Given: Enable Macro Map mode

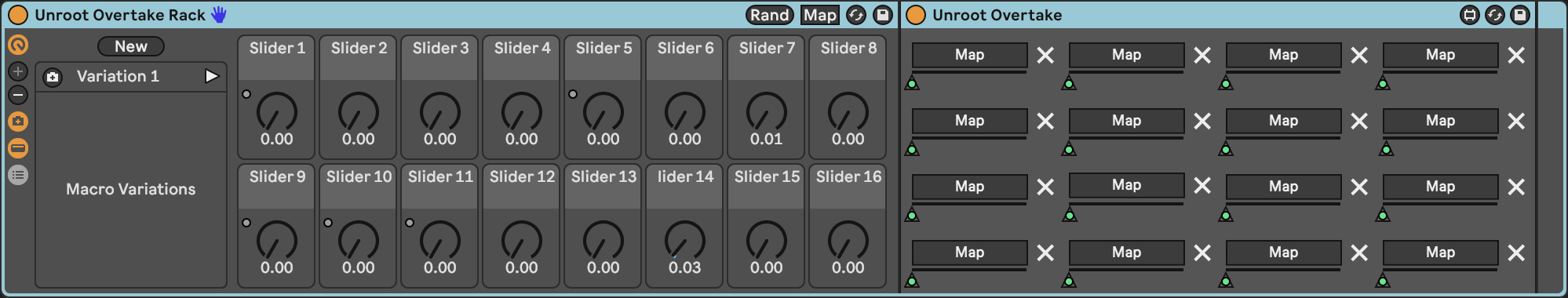Looking at the screenshot, I should coord(820,15).
